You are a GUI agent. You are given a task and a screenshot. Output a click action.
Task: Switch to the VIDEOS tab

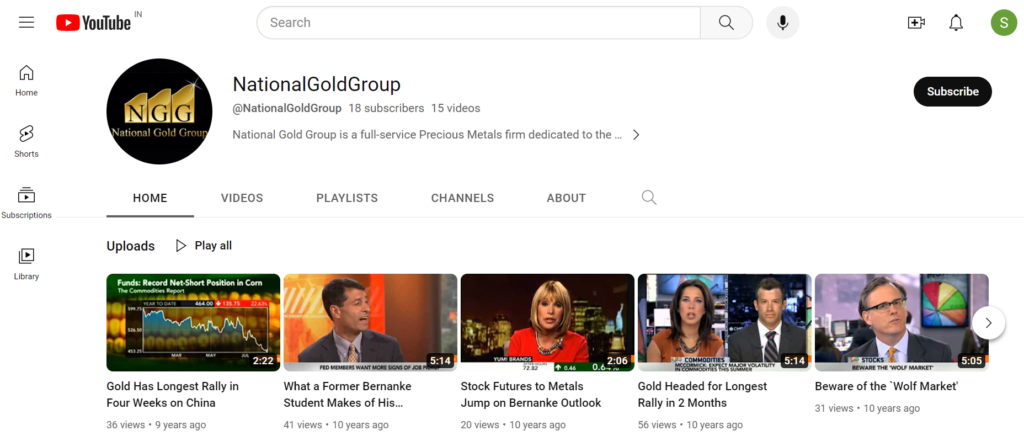pyautogui.click(x=242, y=198)
